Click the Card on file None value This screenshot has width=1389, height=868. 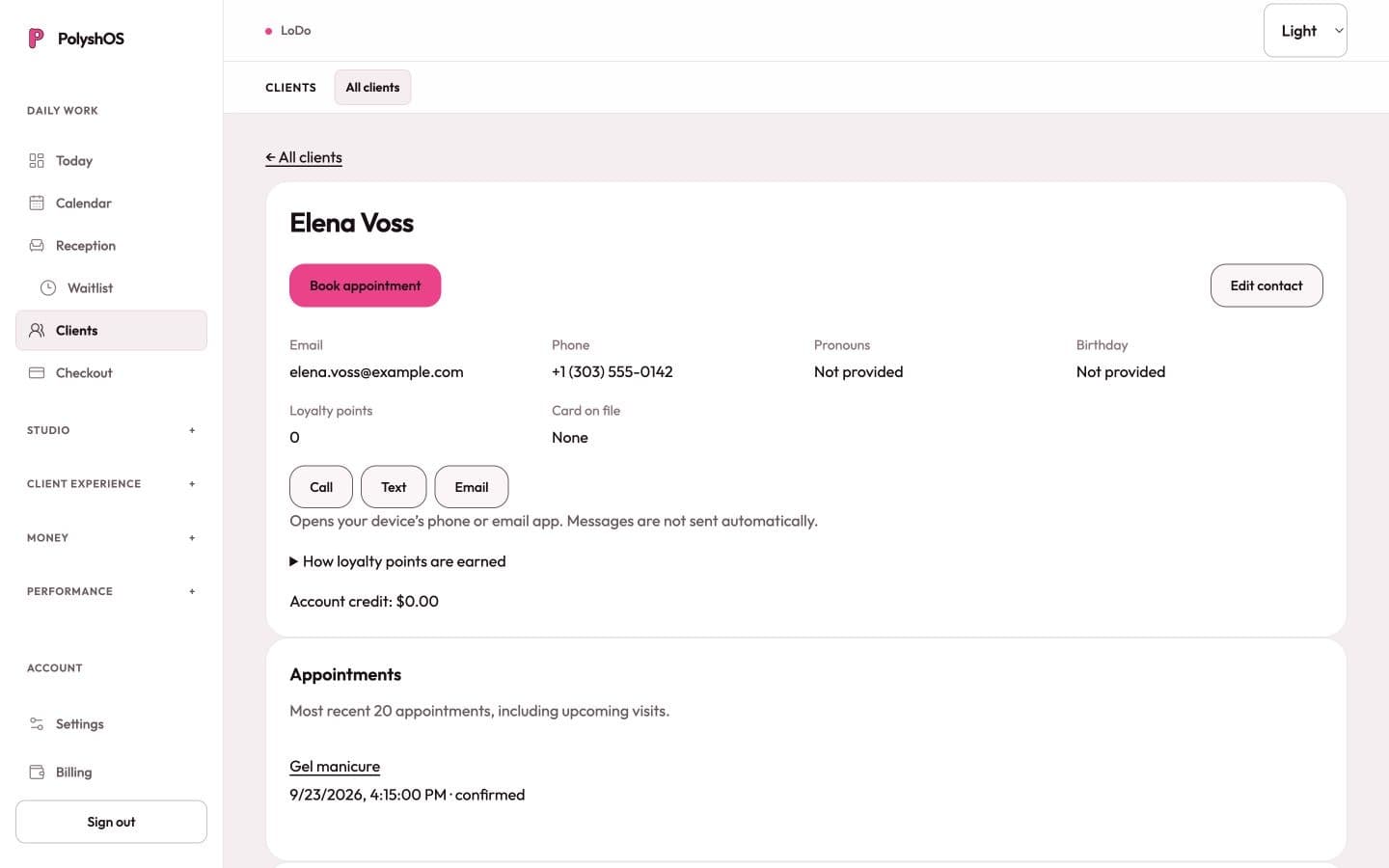[x=570, y=438]
